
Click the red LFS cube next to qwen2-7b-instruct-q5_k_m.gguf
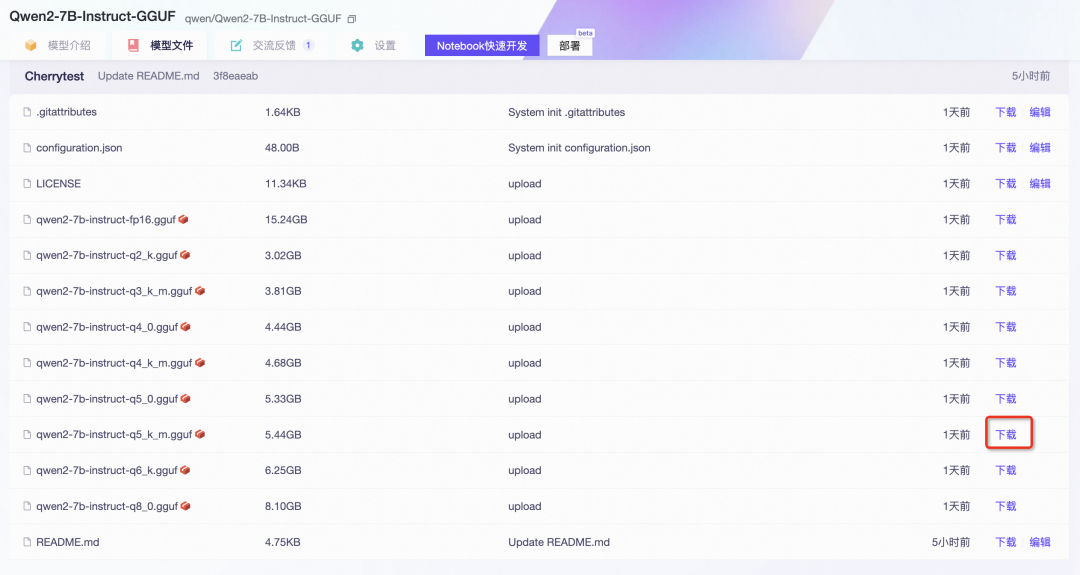click(x=200, y=435)
